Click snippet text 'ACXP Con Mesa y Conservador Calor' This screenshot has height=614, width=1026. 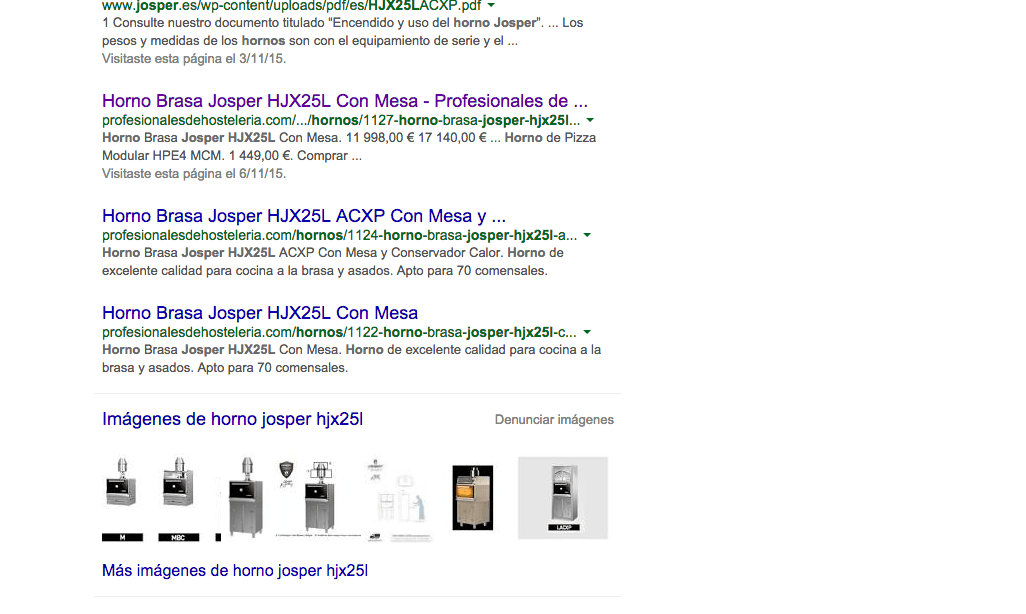(389, 253)
